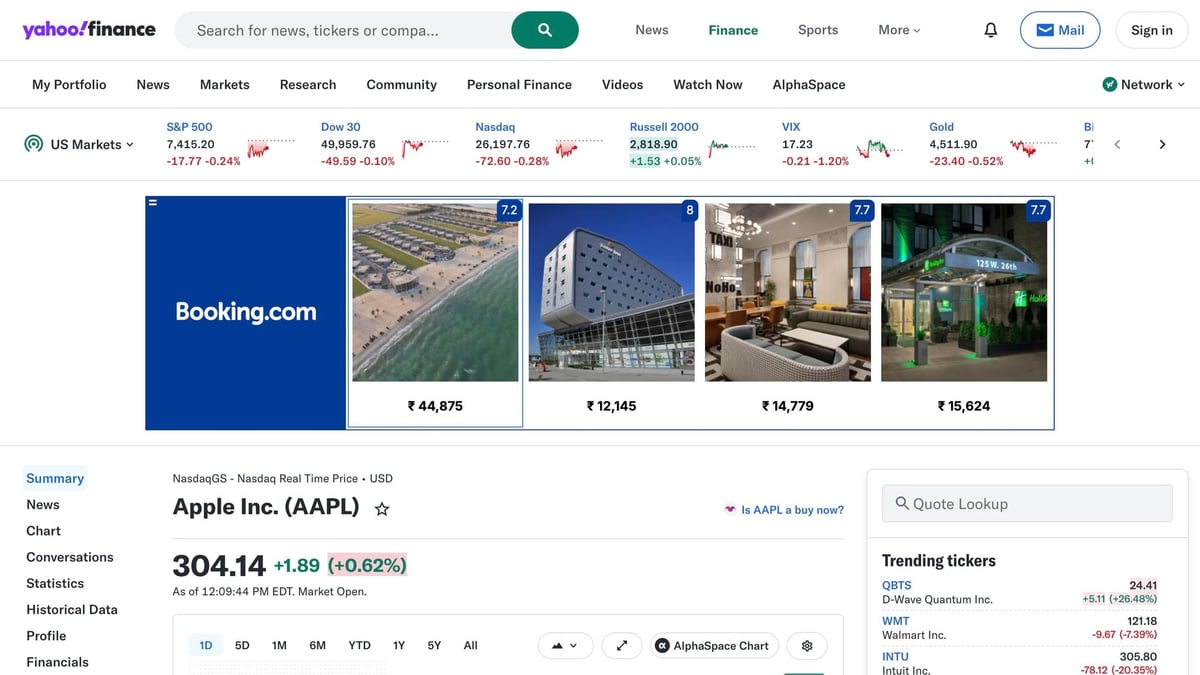Select Conversations in the left sidebar
The height and width of the screenshot is (675, 1200).
click(x=70, y=557)
